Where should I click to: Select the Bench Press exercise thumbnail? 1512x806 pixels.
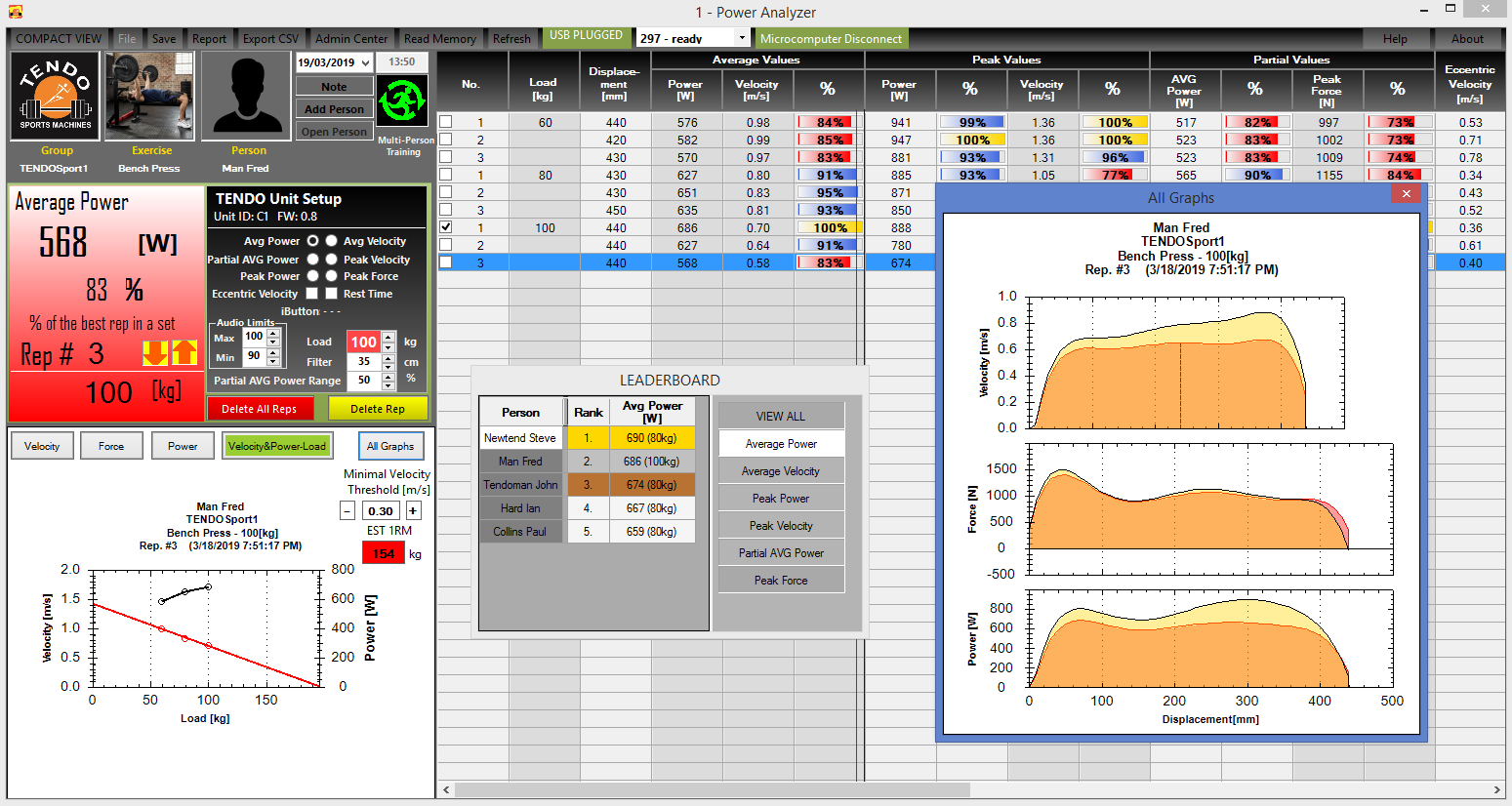[149, 97]
